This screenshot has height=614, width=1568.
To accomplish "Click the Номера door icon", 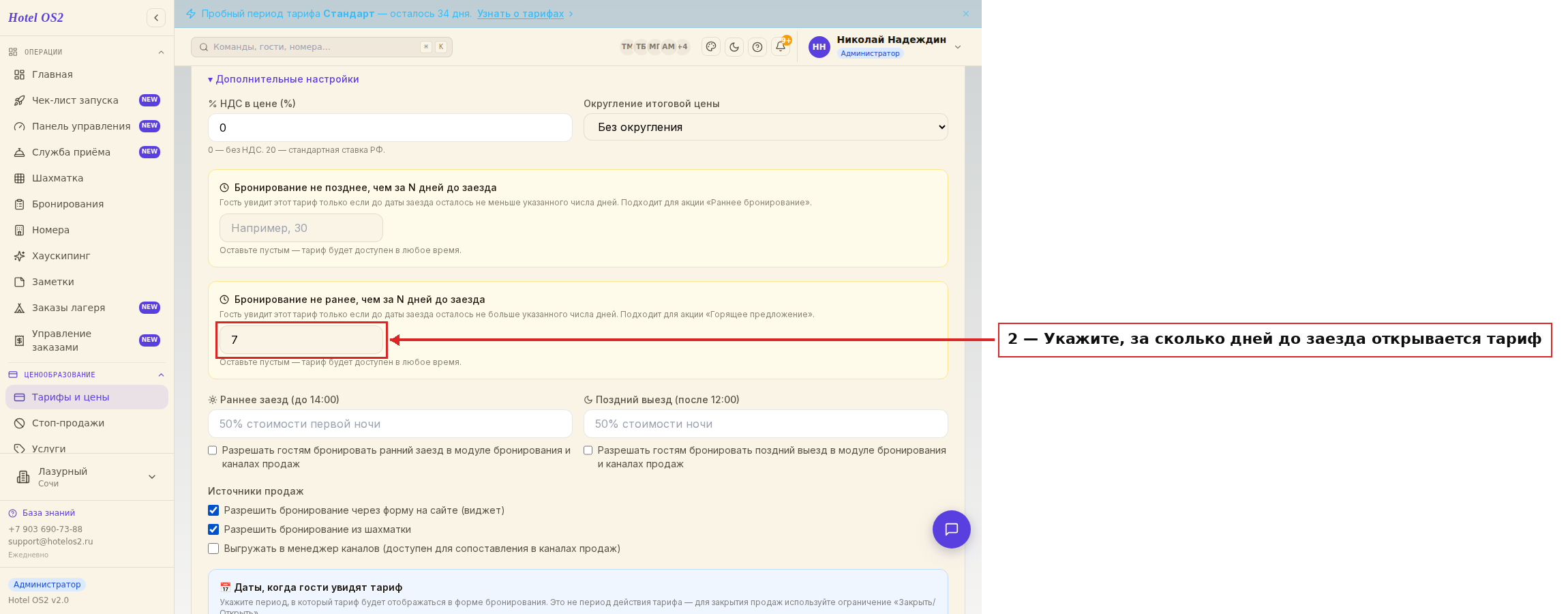I will click(x=20, y=230).
